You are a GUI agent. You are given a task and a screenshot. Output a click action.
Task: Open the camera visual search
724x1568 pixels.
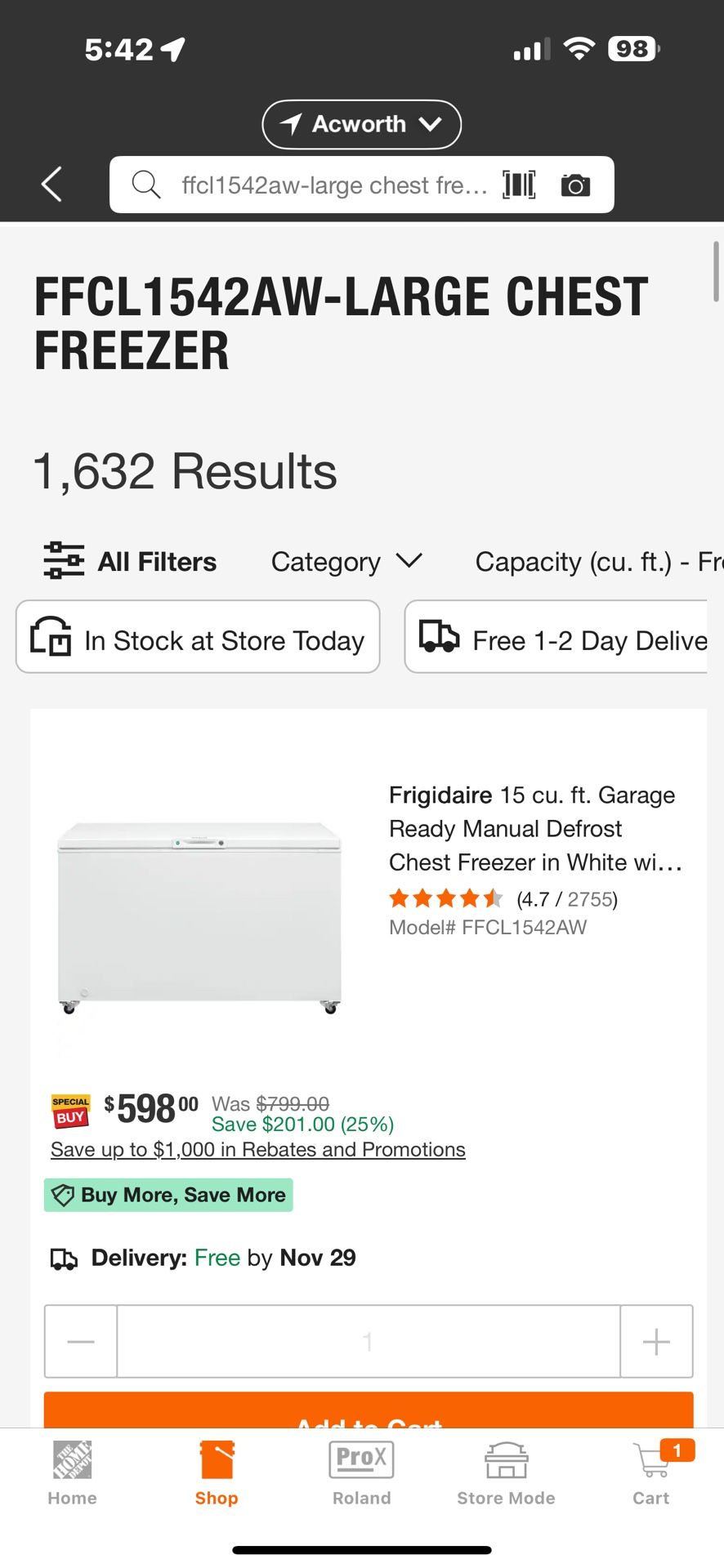tap(575, 185)
